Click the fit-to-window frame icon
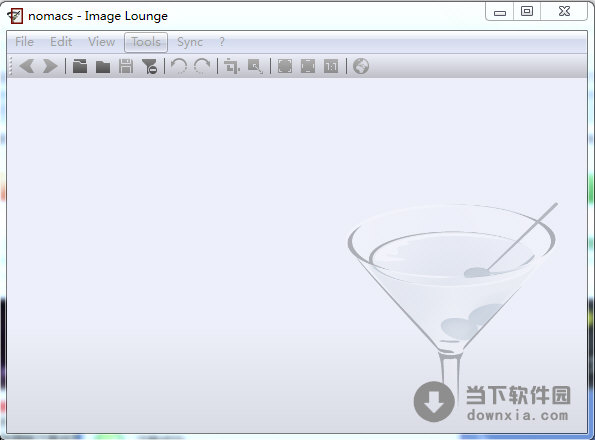The height and width of the screenshot is (440, 595). coord(308,66)
